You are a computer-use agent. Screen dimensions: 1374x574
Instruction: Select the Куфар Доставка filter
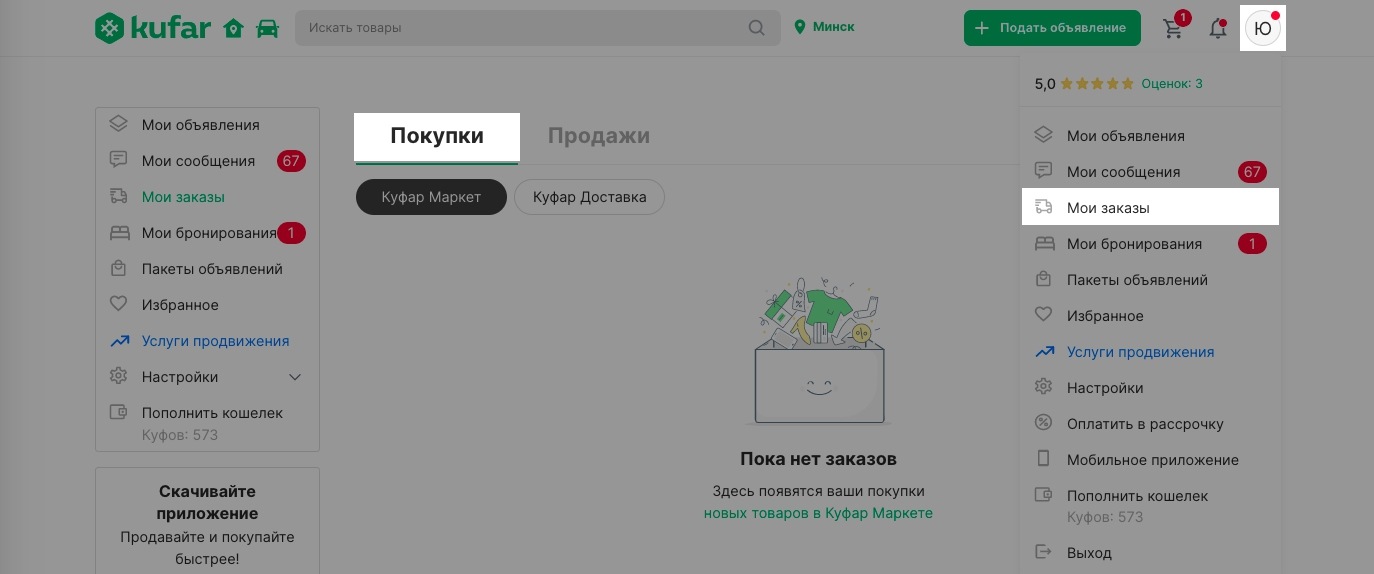tap(589, 197)
